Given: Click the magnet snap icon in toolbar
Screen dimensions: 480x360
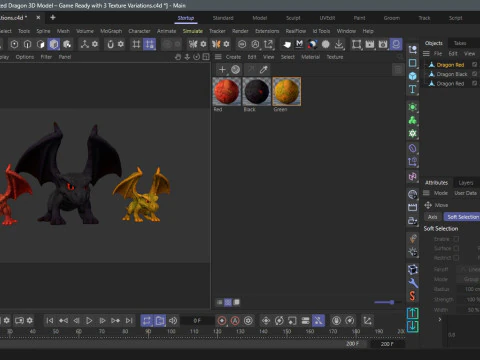Looking at the screenshot, I should pos(110,44).
